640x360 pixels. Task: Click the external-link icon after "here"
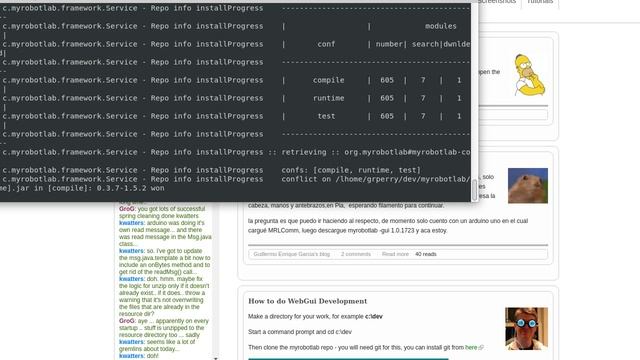click(x=481, y=348)
